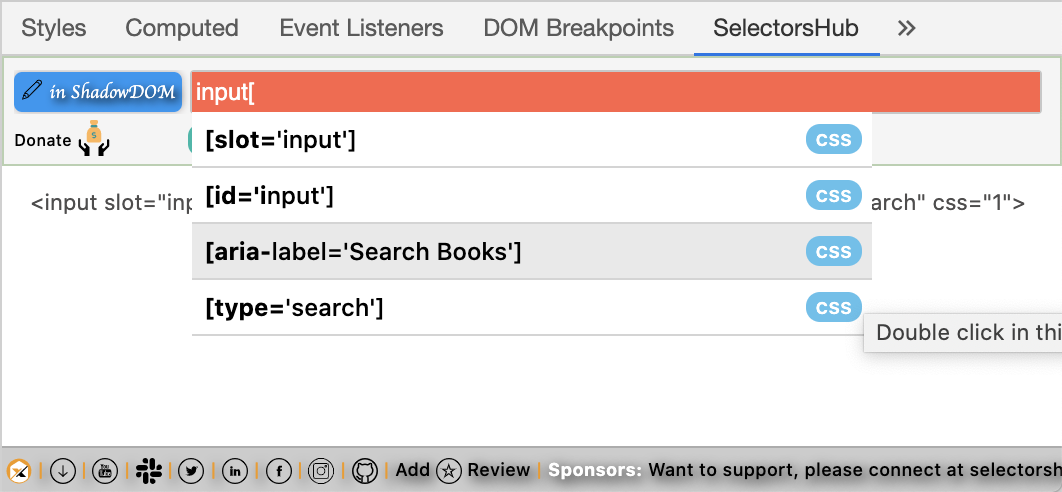The width and height of the screenshot is (1062, 492).
Task: Switch to the Computed tab
Action: click(x=182, y=28)
